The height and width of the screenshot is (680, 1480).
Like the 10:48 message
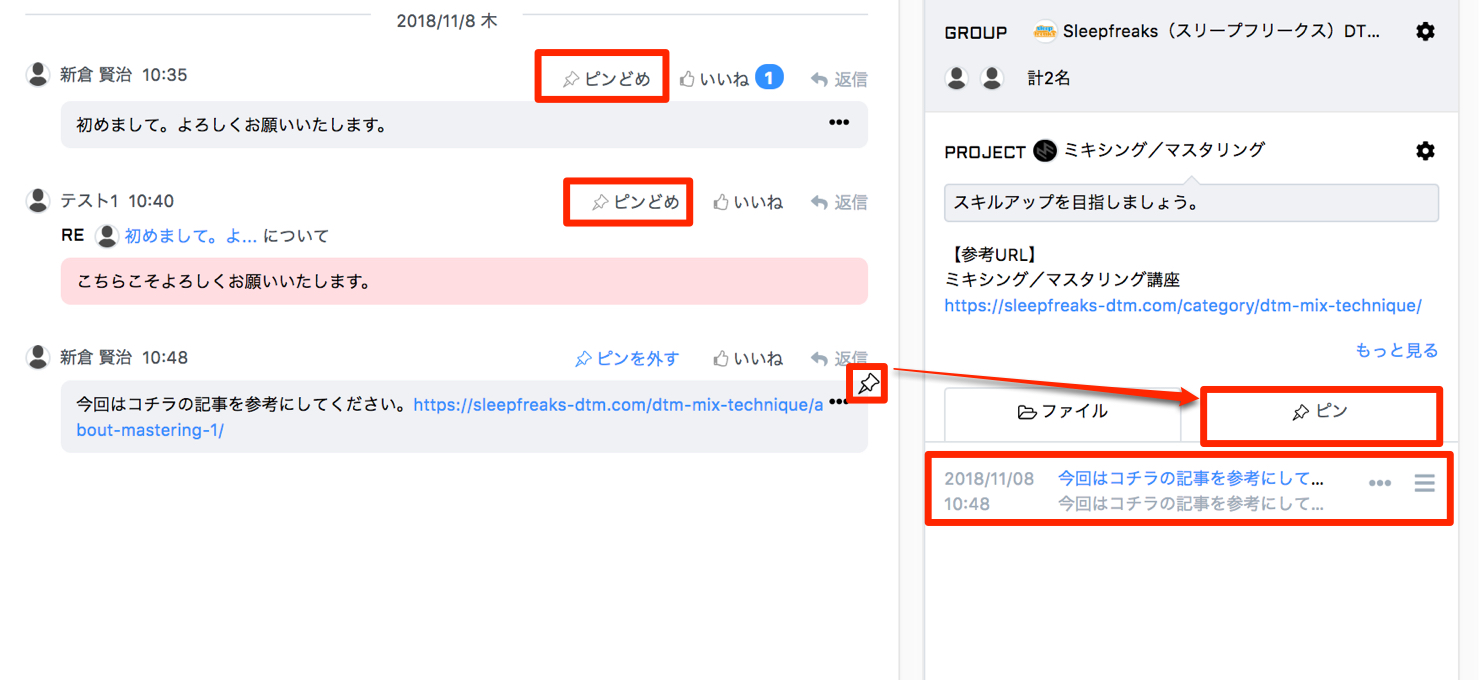point(748,358)
